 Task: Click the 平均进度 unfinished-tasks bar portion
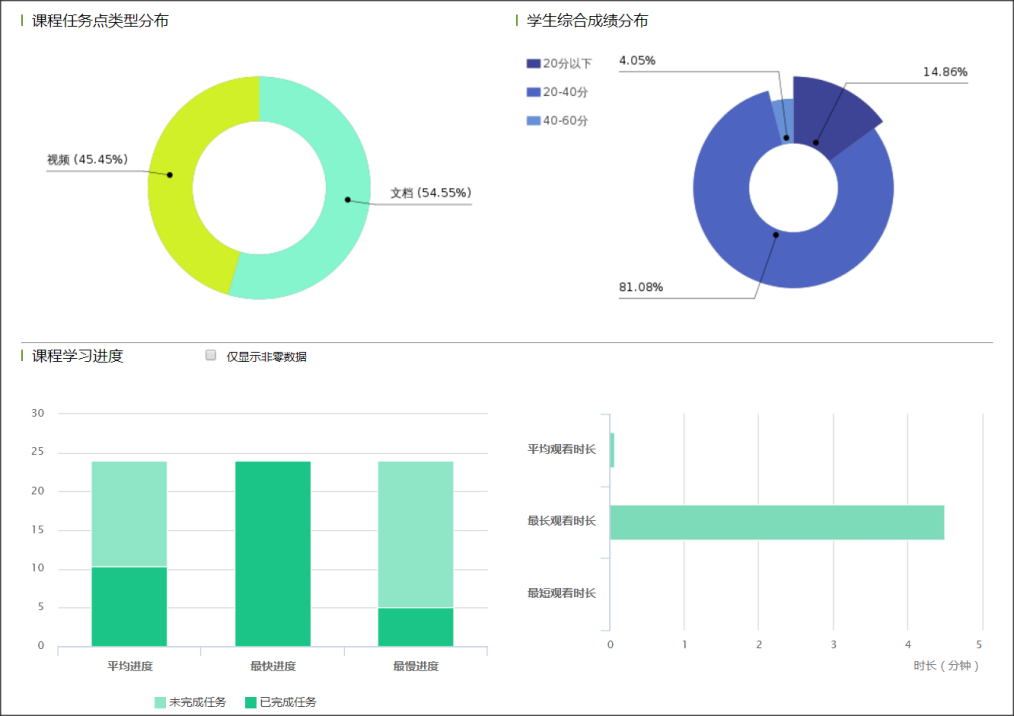click(x=129, y=514)
